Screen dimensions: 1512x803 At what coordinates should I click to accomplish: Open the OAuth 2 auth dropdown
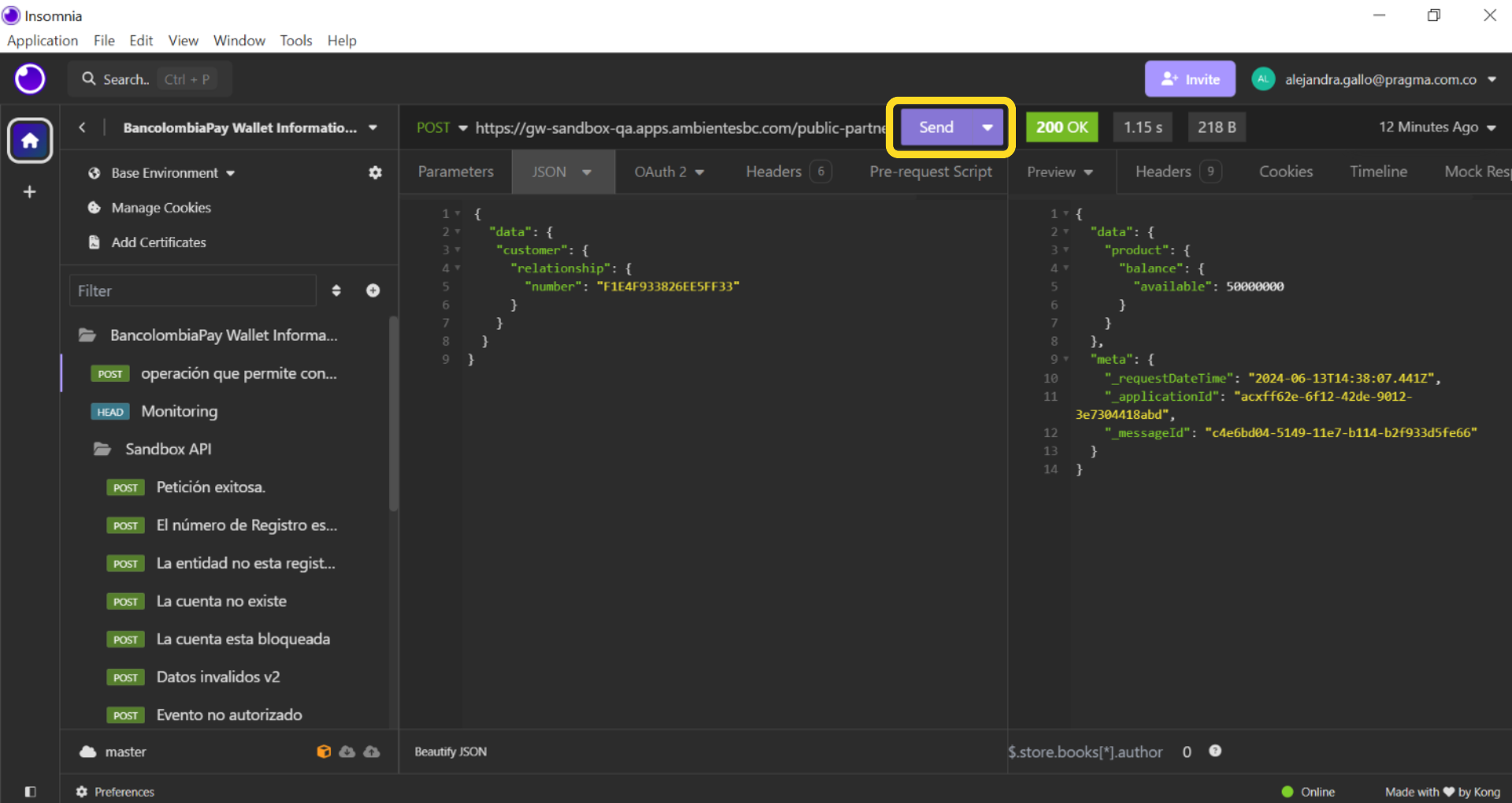699,172
